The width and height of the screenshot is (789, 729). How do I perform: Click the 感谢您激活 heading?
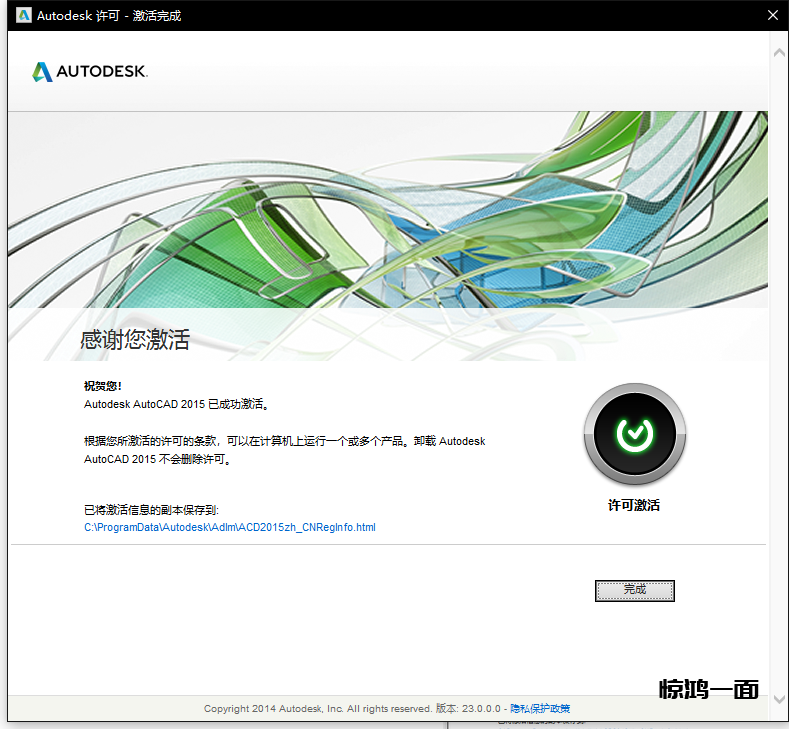coord(135,340)
